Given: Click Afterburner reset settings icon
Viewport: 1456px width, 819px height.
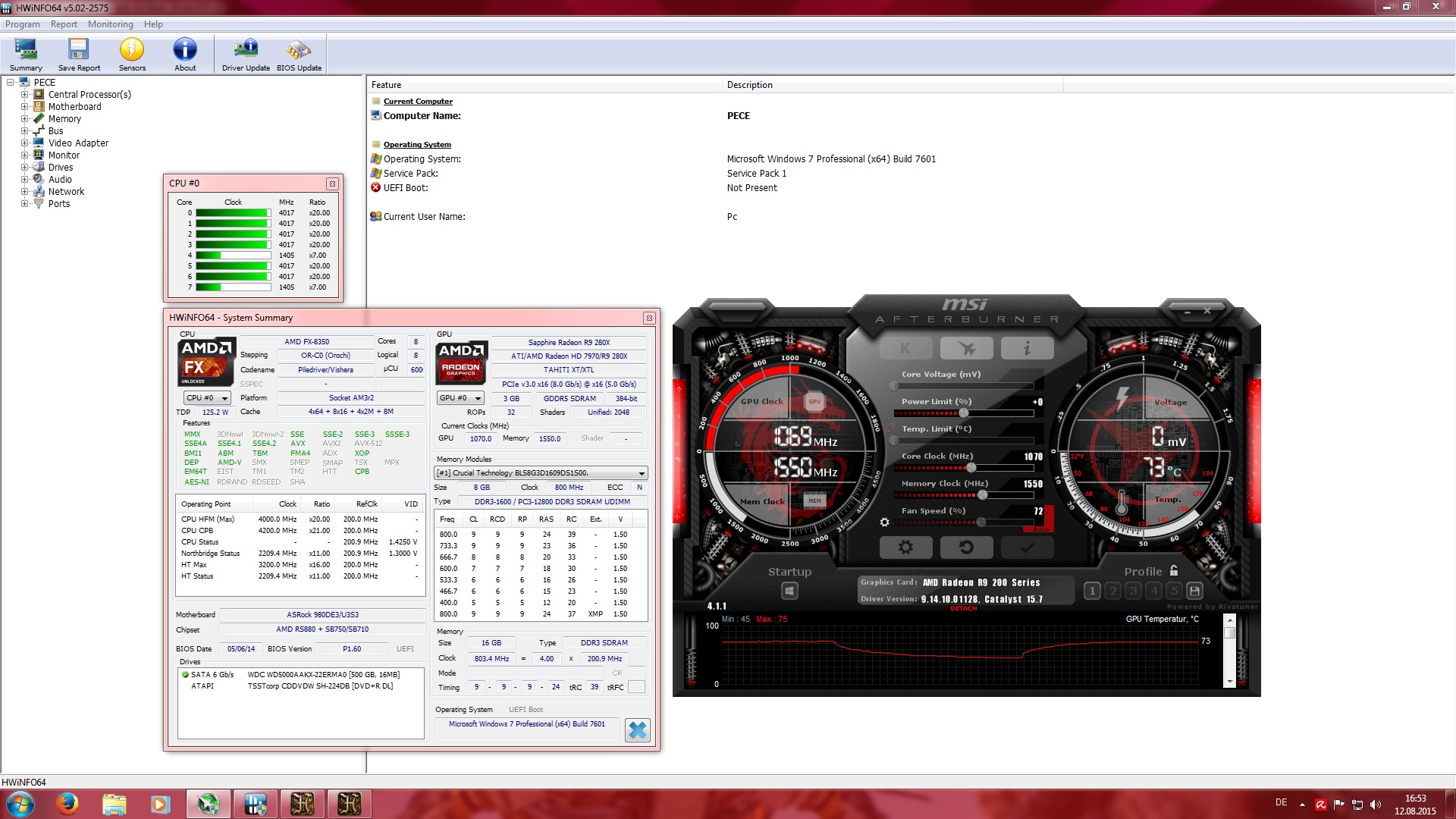Looking at the screenshot, I should pos(966,547).
